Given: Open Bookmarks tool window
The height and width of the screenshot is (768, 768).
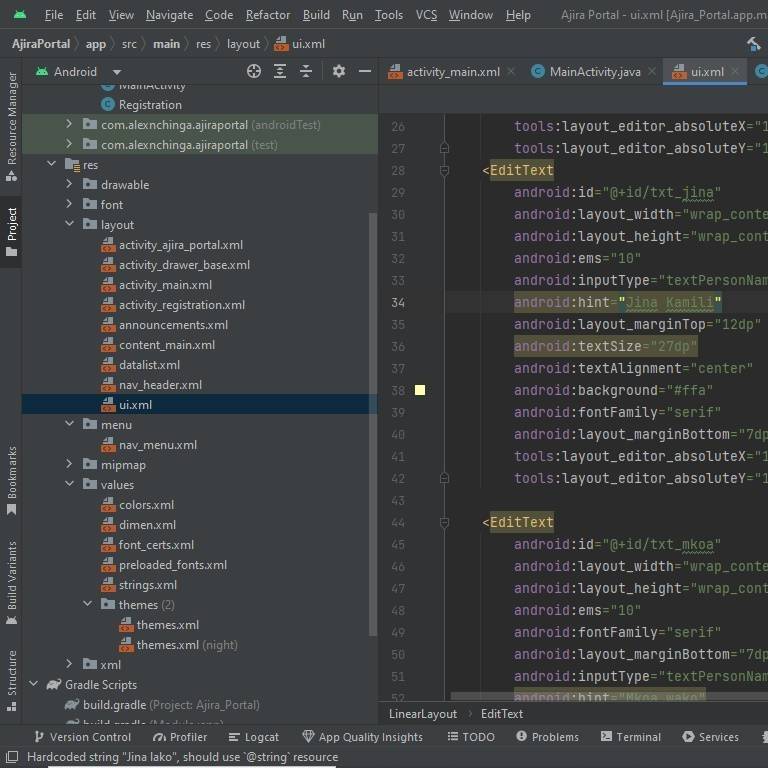Looking at the screenshot, I should pos(12,480).
